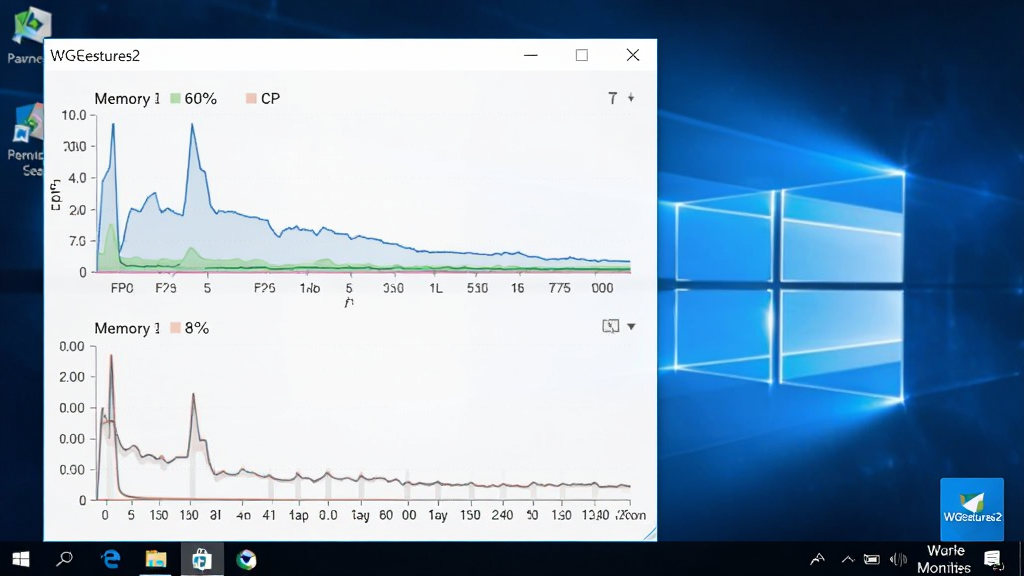The width and height of the screenshot is (1024, 576).
Task: Click the lower chart Memory label
Action: click(127, 328)
